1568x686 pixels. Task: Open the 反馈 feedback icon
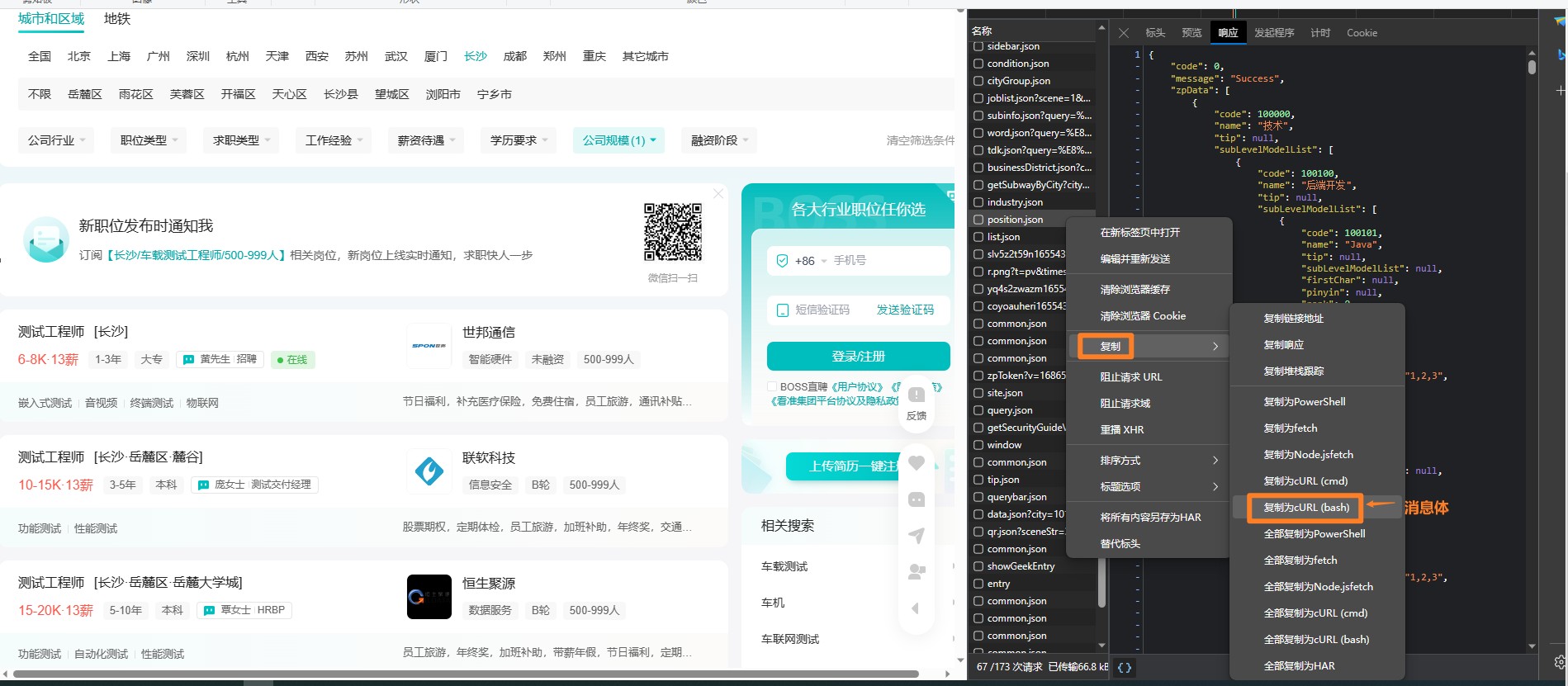(917, 403)
